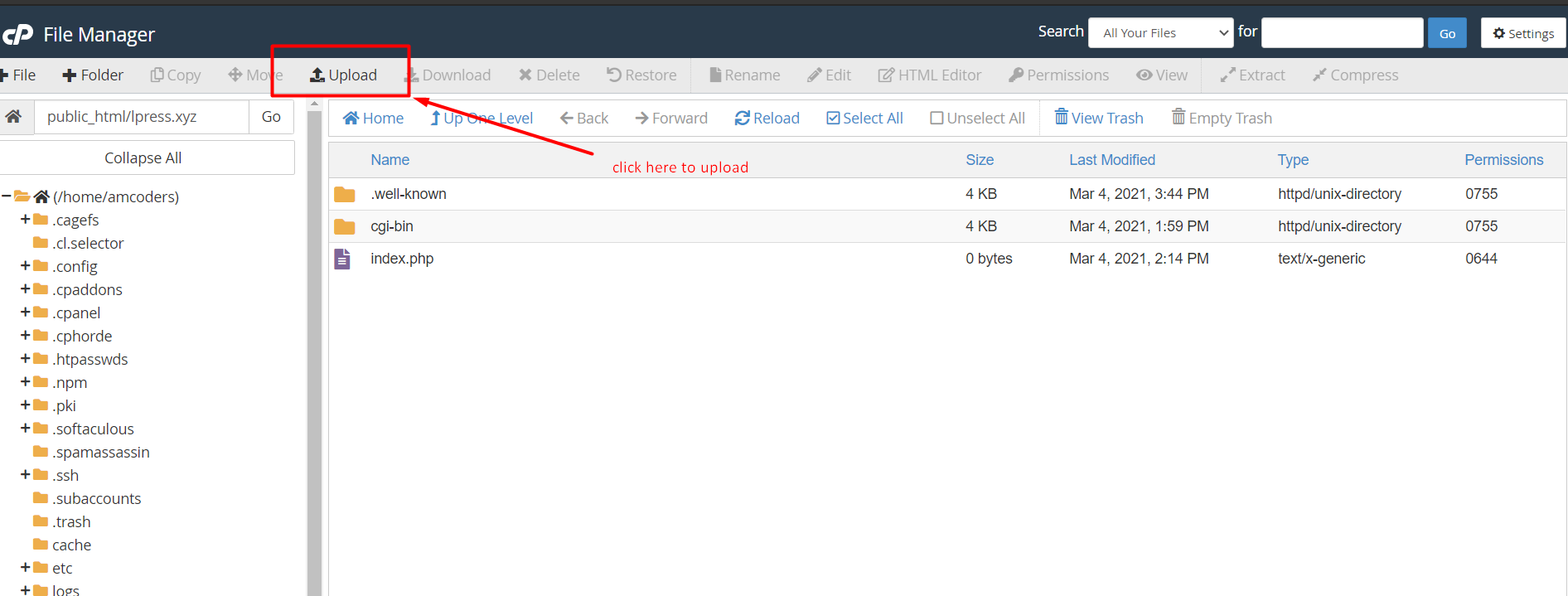Click the search text input field
Screen dimensions: 1568x596
[1341, 33]
